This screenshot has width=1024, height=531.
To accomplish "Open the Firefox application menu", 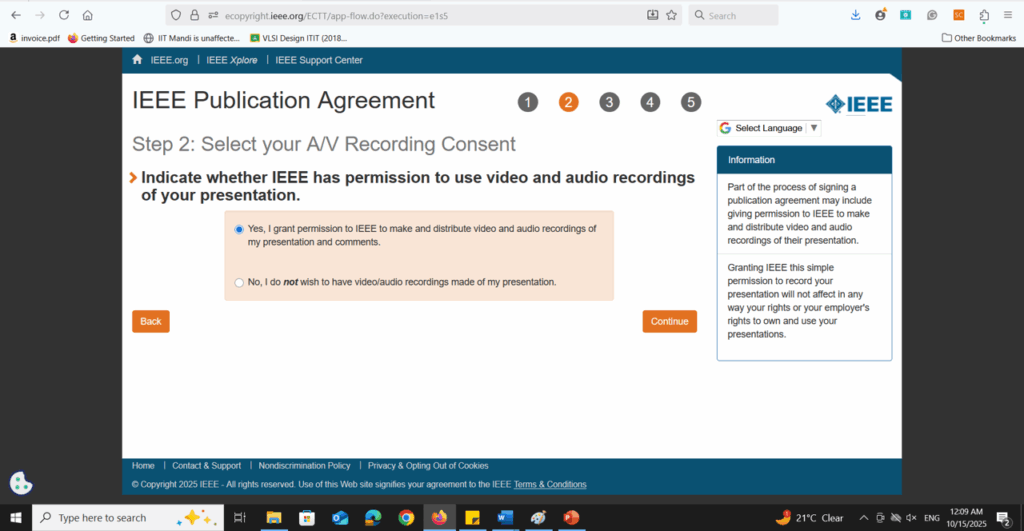I will click(1008, 15).
